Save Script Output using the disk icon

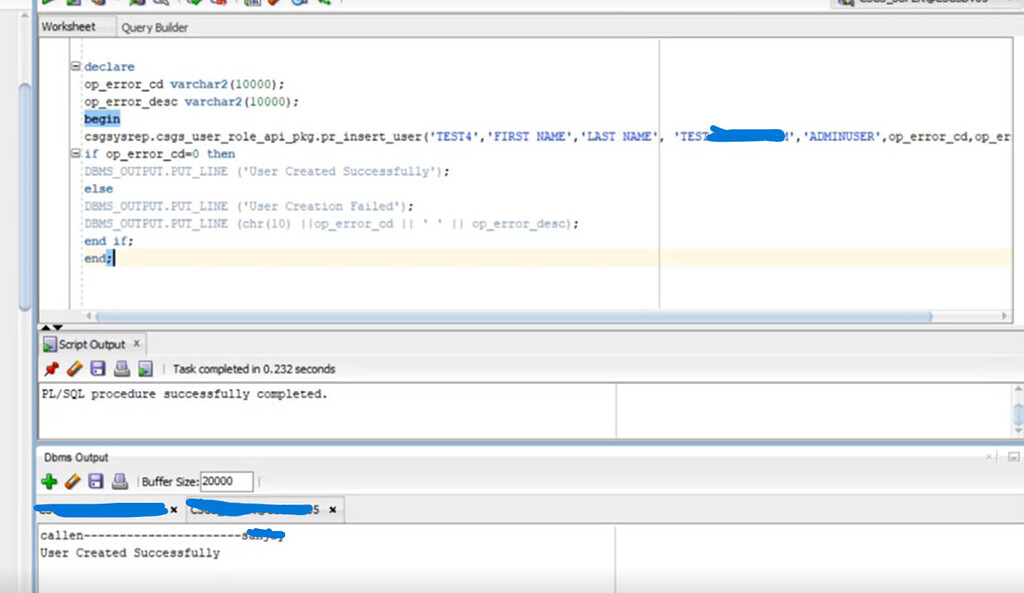(97, 368)
